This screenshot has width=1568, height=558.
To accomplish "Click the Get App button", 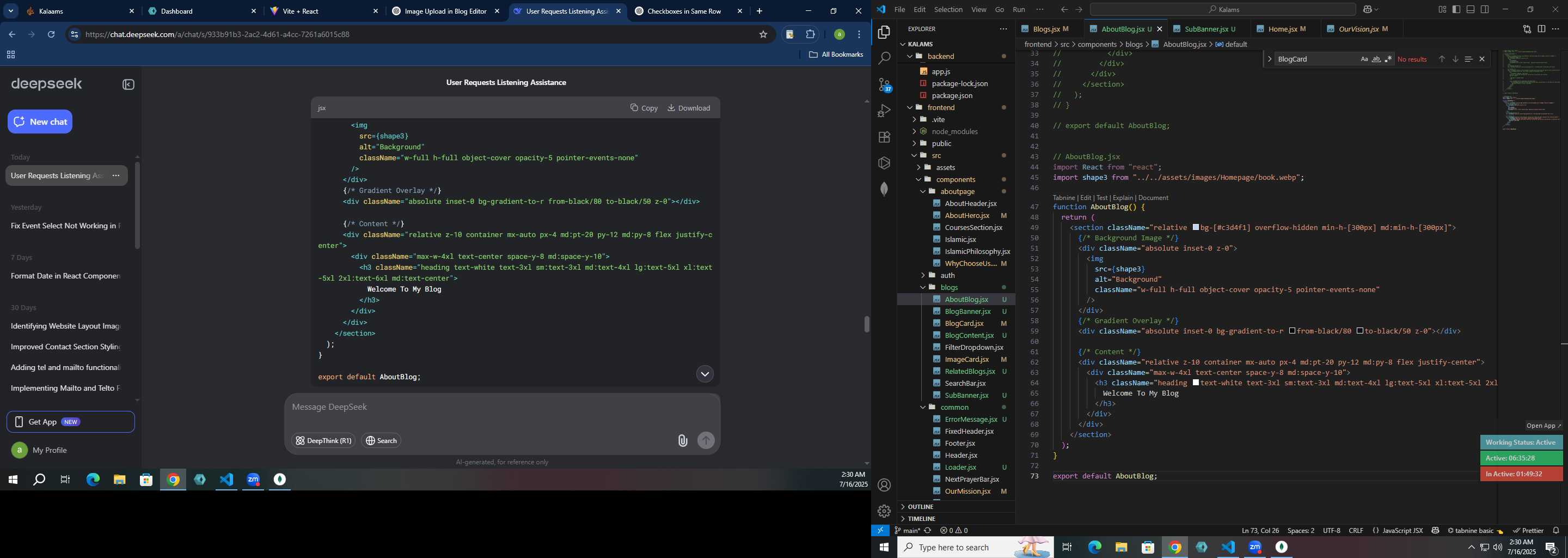I will pyautogui.click(x=71, y=422).
